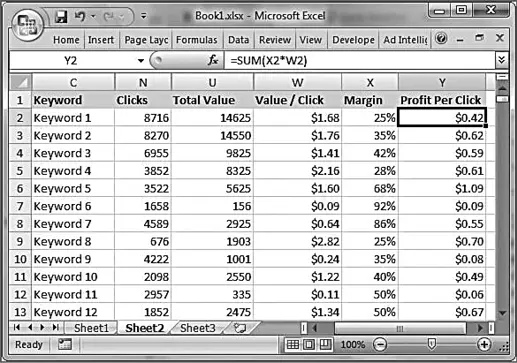Click the zoom slider handle
Screen dimensions: 517x363
coord(431,344)
